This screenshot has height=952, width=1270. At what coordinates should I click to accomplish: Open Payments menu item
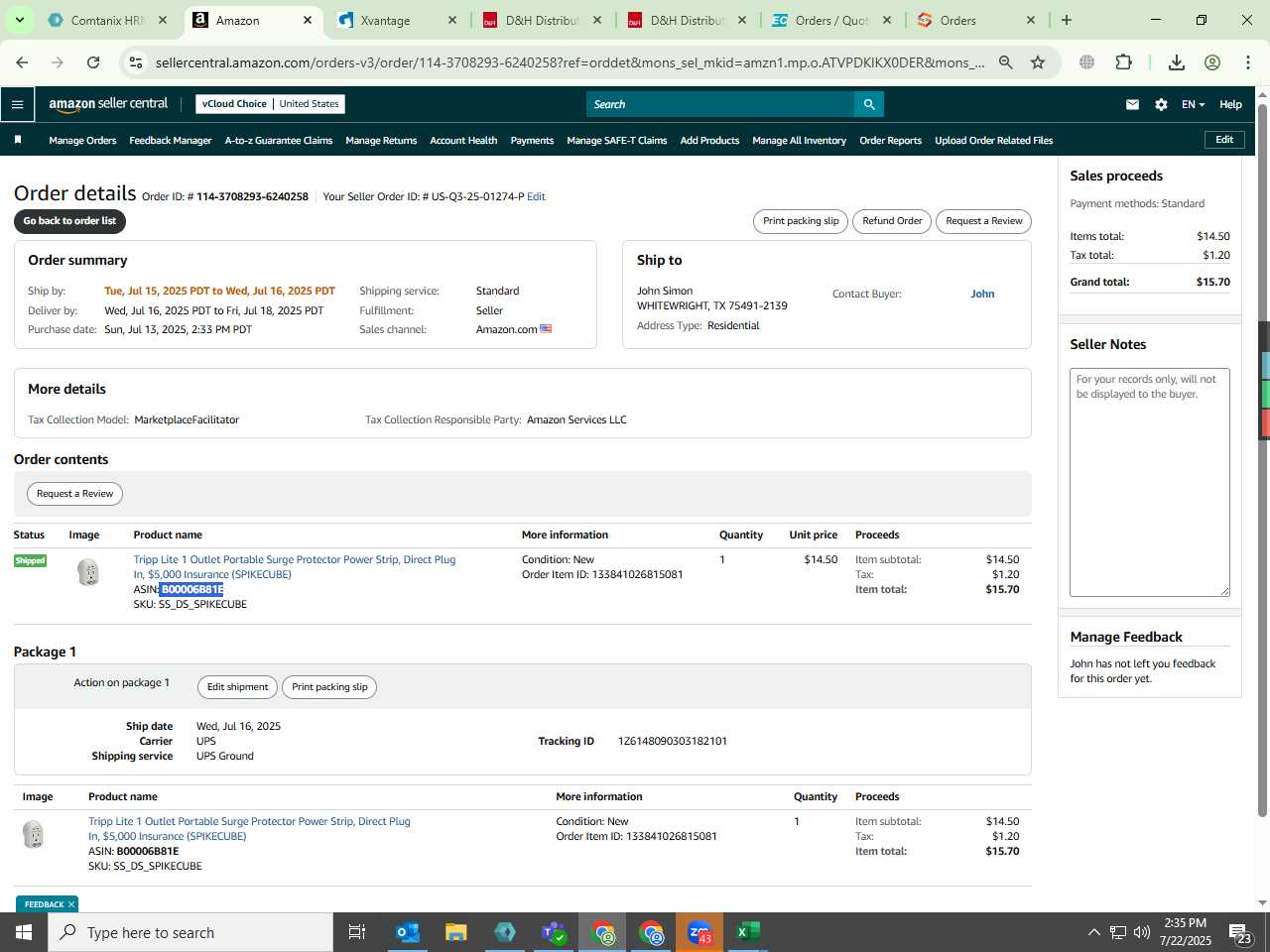pyautogui.click(x=532, y=141)
